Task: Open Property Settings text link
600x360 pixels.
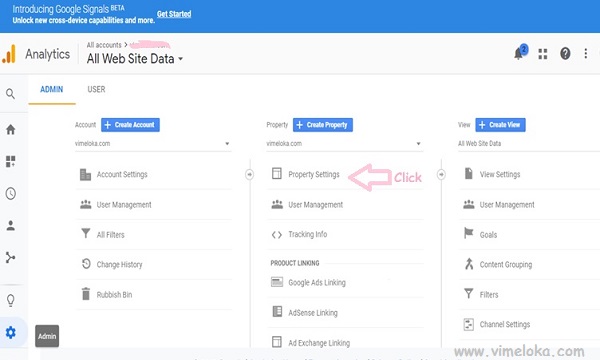Action: 314,174
